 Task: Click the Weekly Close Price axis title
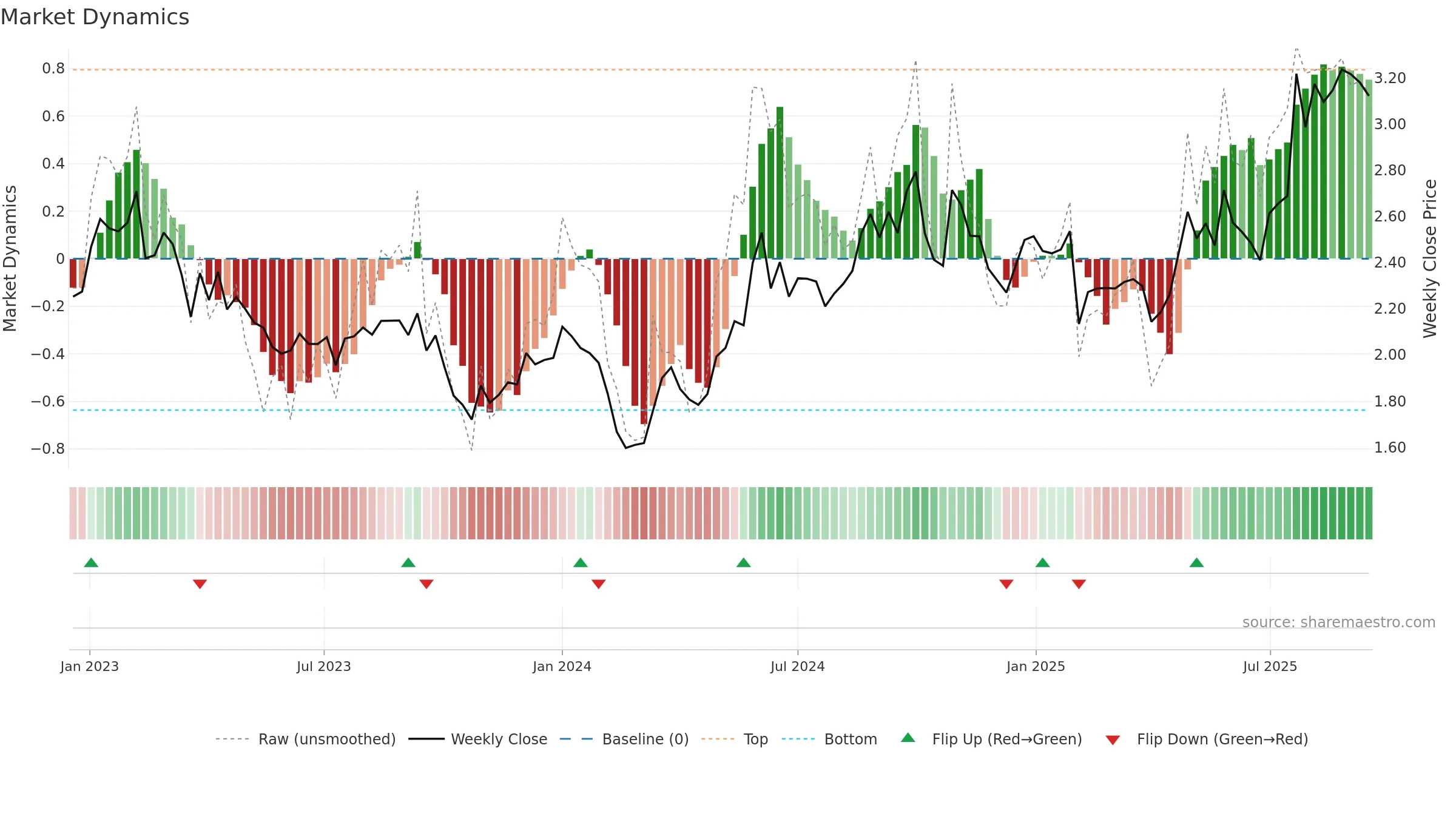(1430, 258)
